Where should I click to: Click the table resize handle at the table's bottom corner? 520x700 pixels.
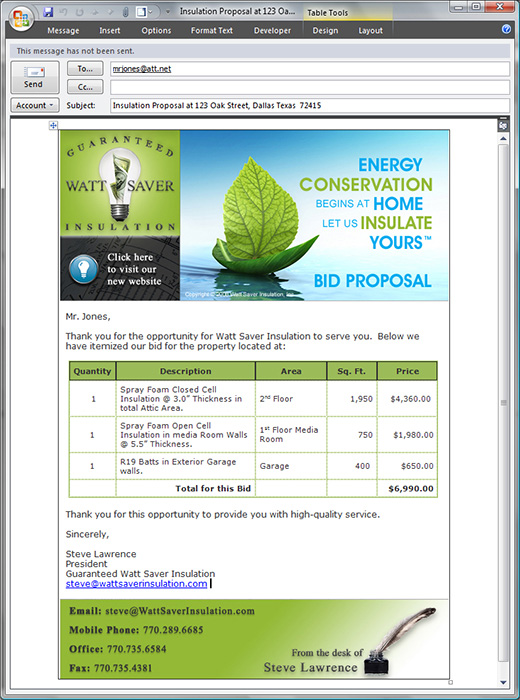pyautogui.click(x=450, y=682)
